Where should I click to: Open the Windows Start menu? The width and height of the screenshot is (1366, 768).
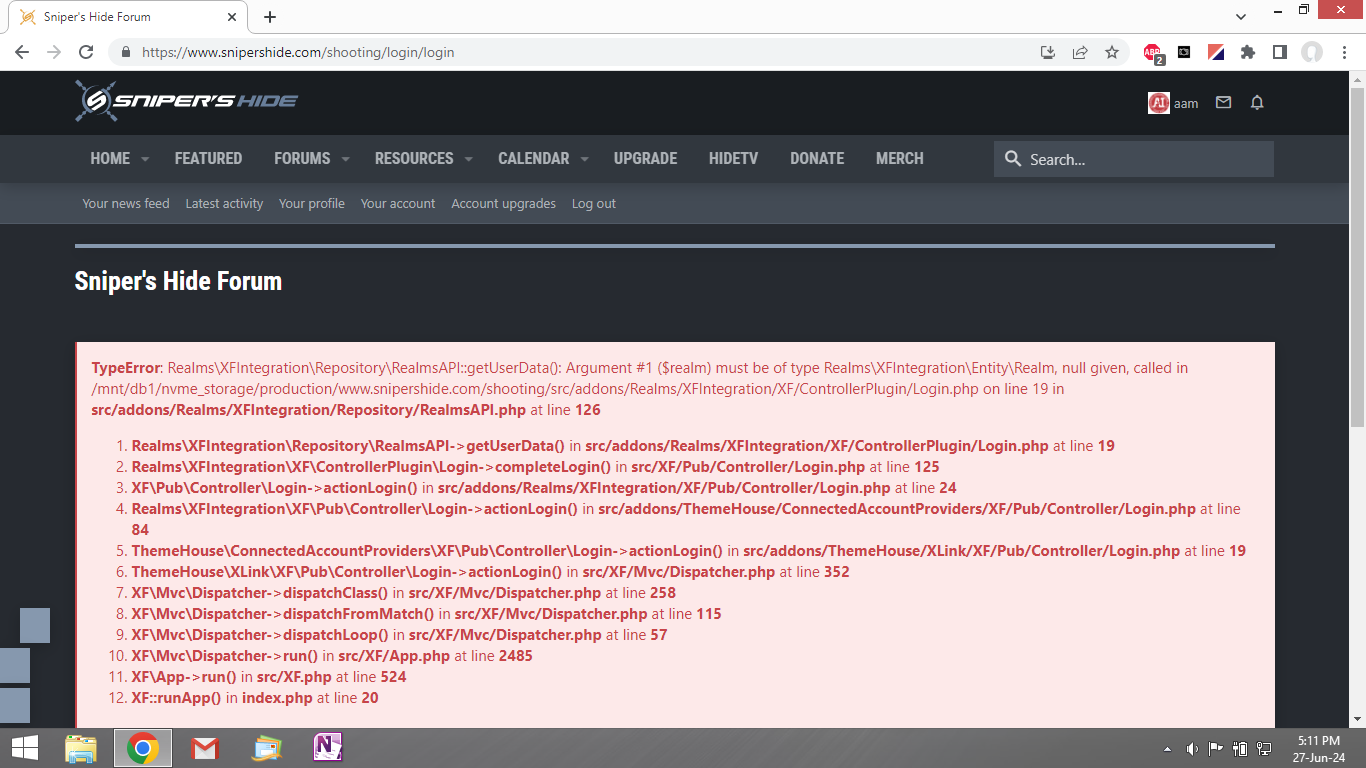[25, 748]
